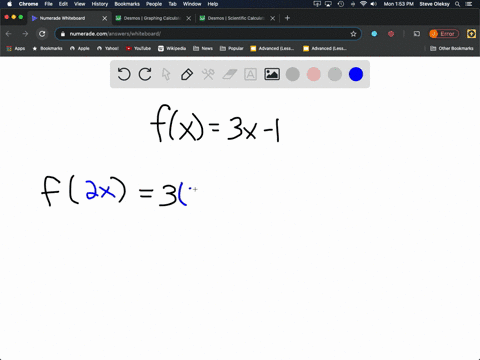Expand the Other Bookmarks folder
The width and height of the screenshot is (480, 360).
point(452,48)
